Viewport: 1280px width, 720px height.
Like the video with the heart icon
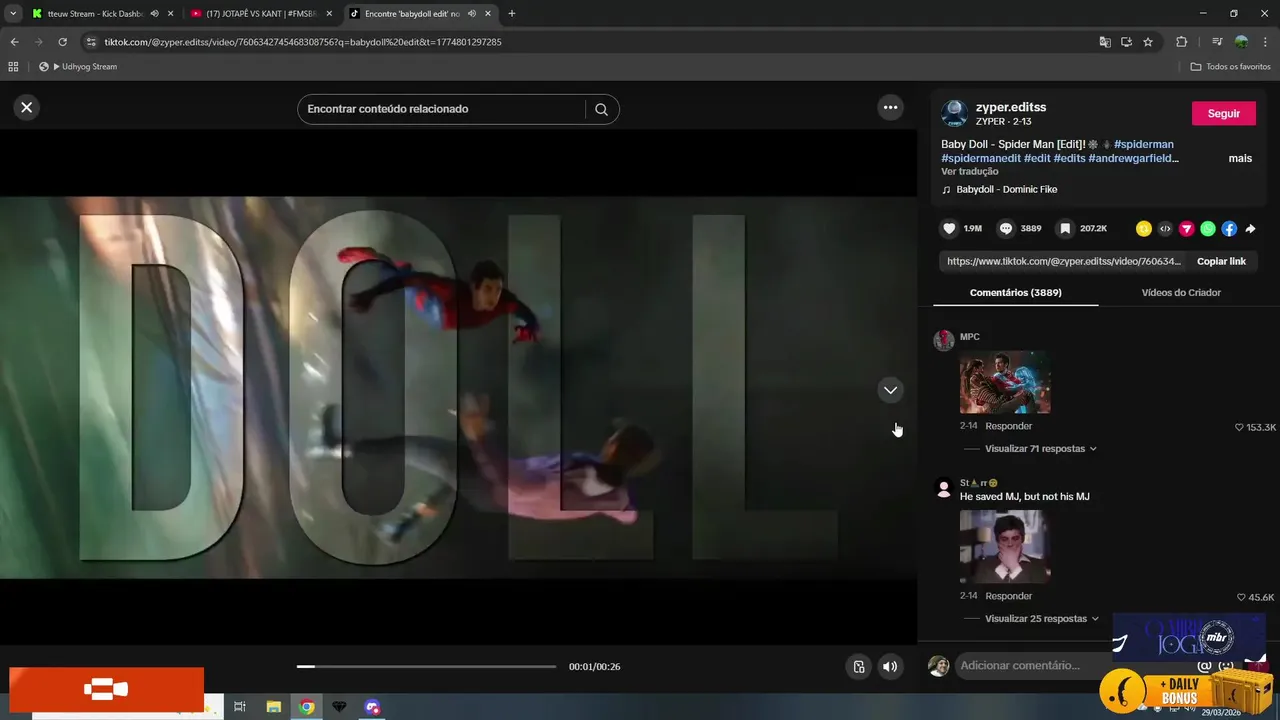(949, 229)
